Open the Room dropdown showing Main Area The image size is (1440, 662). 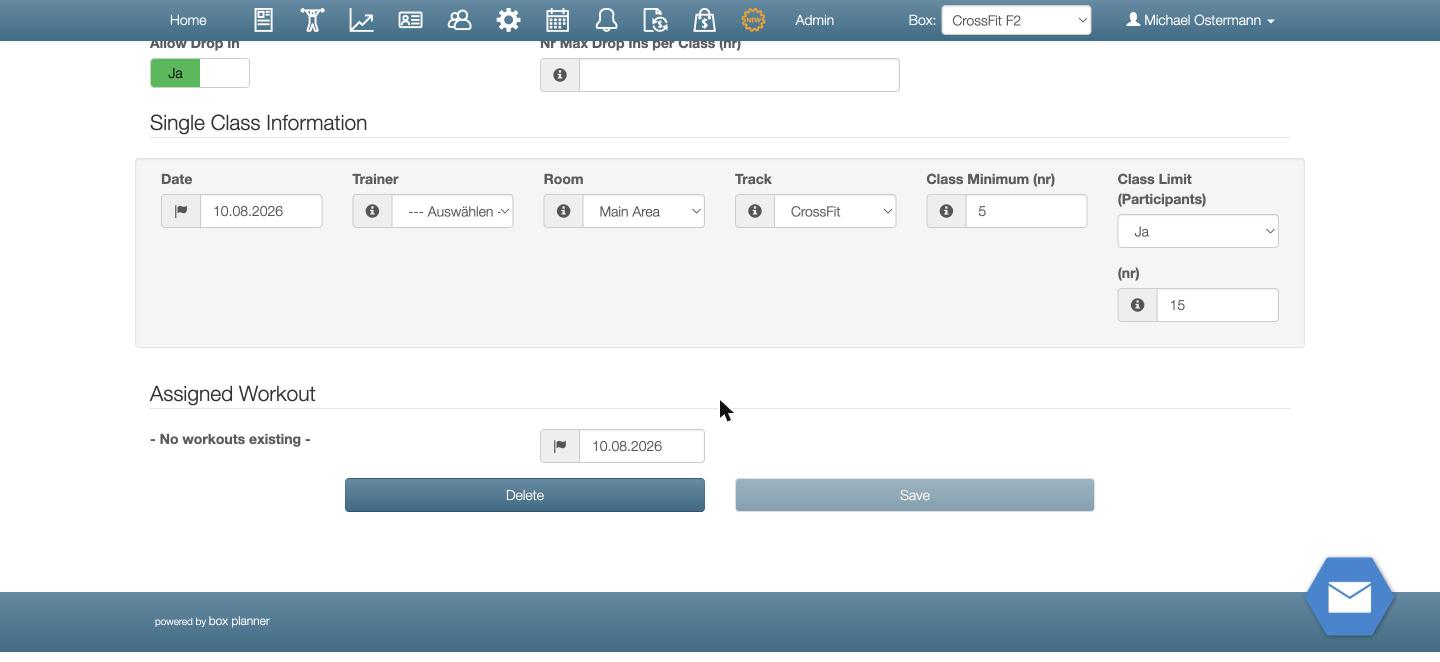point(644,211)
